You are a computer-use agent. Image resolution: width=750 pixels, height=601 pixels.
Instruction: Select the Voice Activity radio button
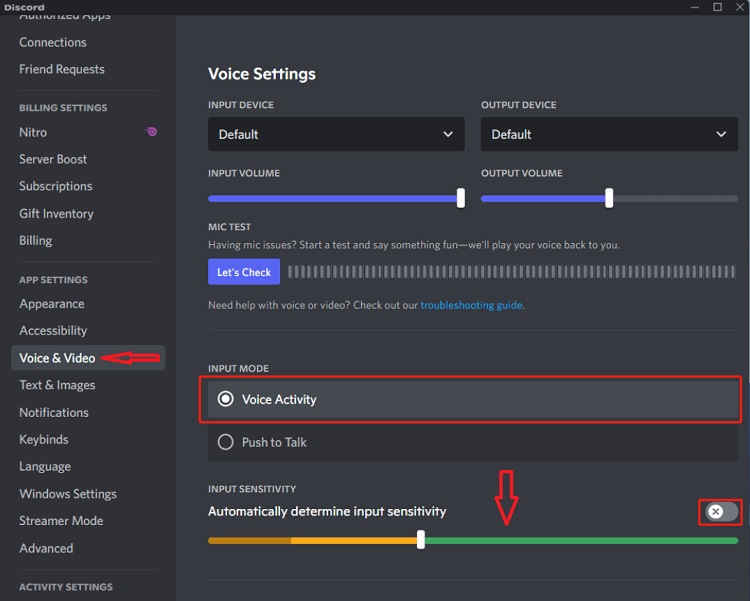click(226, 399)
